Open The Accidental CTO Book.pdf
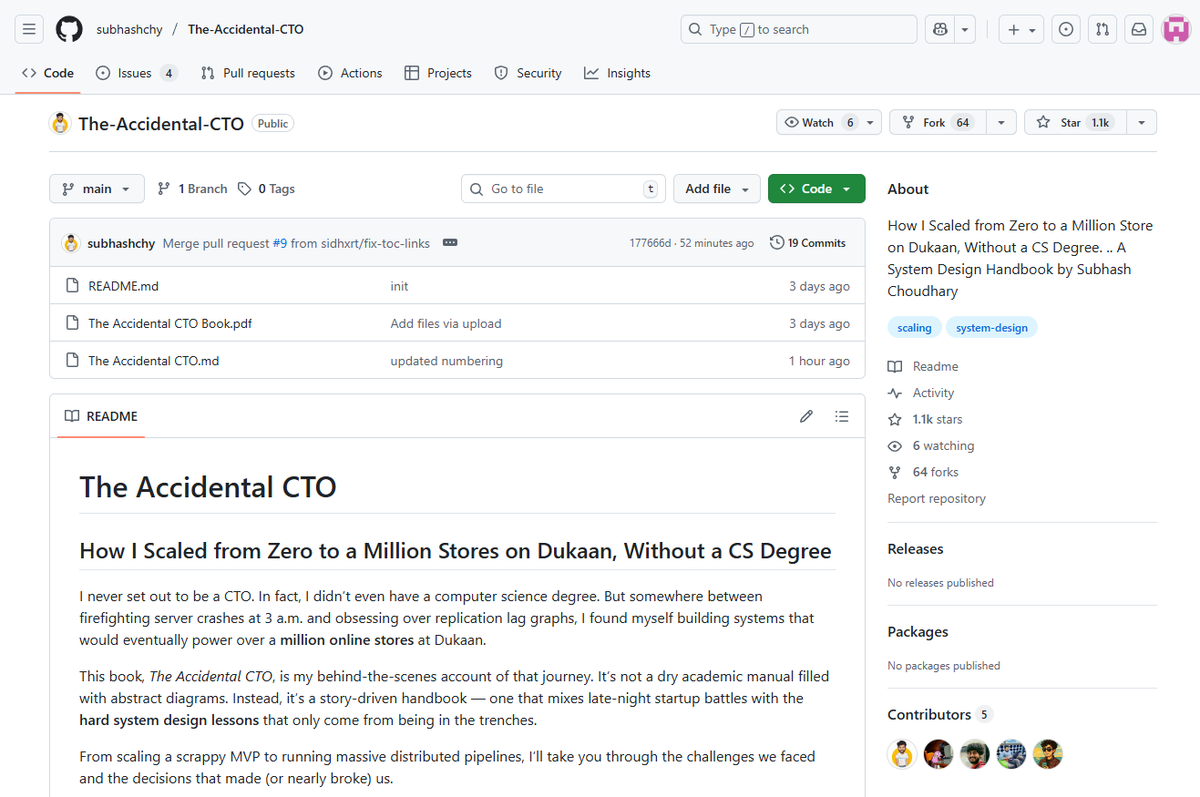Viewport: 1200px width, 797px height. 170,324
